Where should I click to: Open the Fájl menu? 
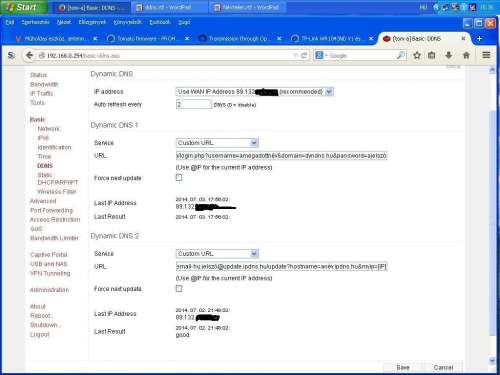pyautogui.click(x=10, y=22)
